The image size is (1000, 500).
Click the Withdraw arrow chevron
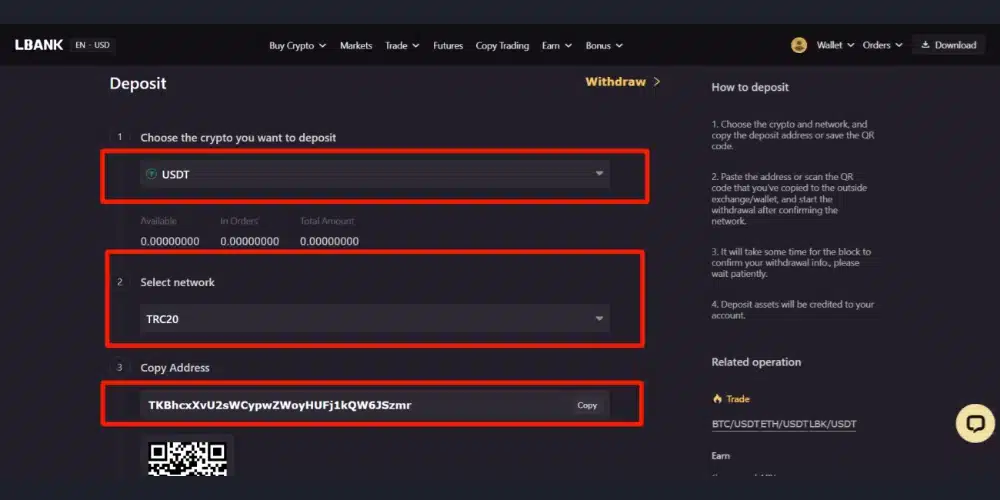click(x=657, y=82)
